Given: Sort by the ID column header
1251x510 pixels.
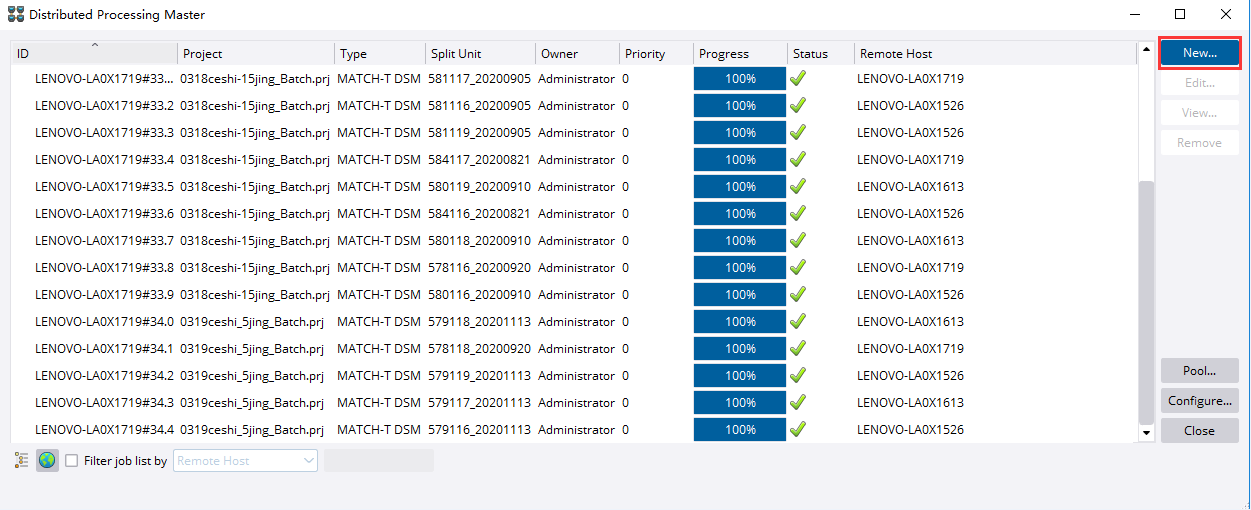Looking at the screenshot, I should pyautogui.click(x=94, y=54).
